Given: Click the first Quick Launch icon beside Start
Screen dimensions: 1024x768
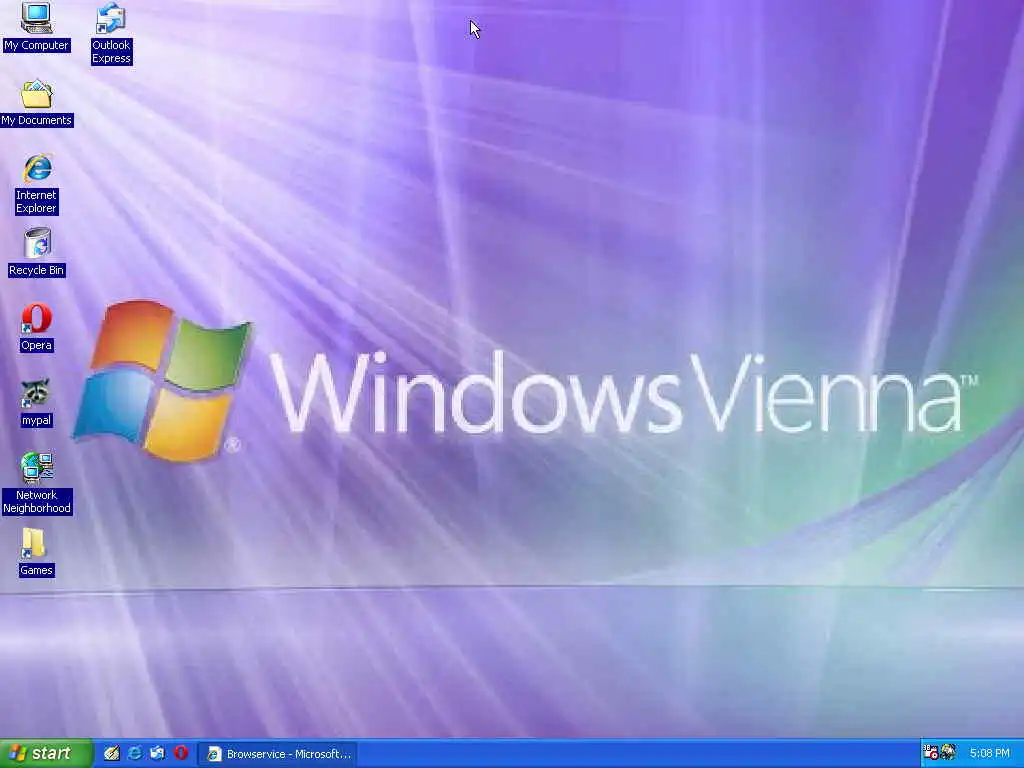Looking at the screenshot, I should point(112,753).
